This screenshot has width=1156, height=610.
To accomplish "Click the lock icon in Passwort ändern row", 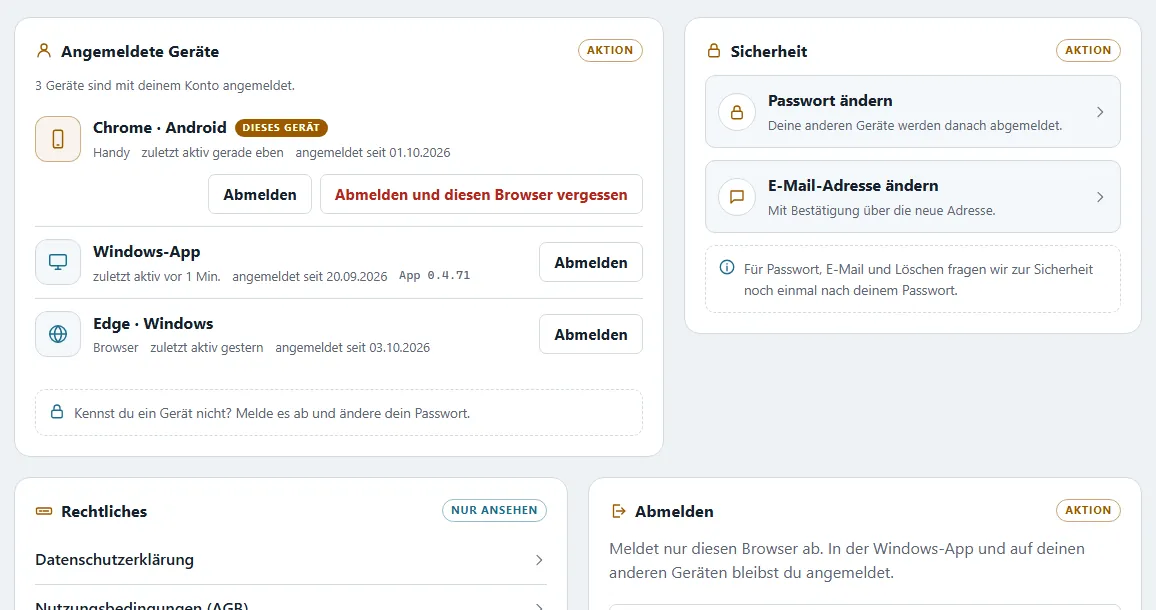I will [737, 112].
